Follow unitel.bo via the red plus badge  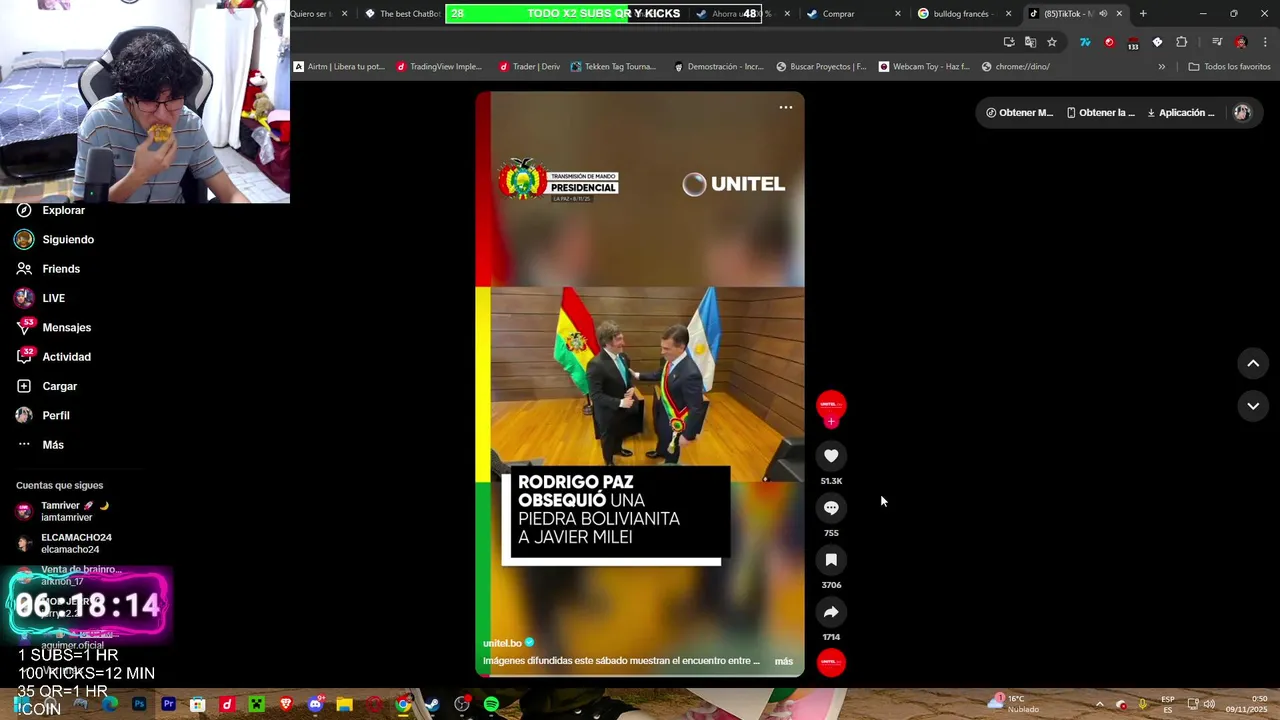[831, 422]
